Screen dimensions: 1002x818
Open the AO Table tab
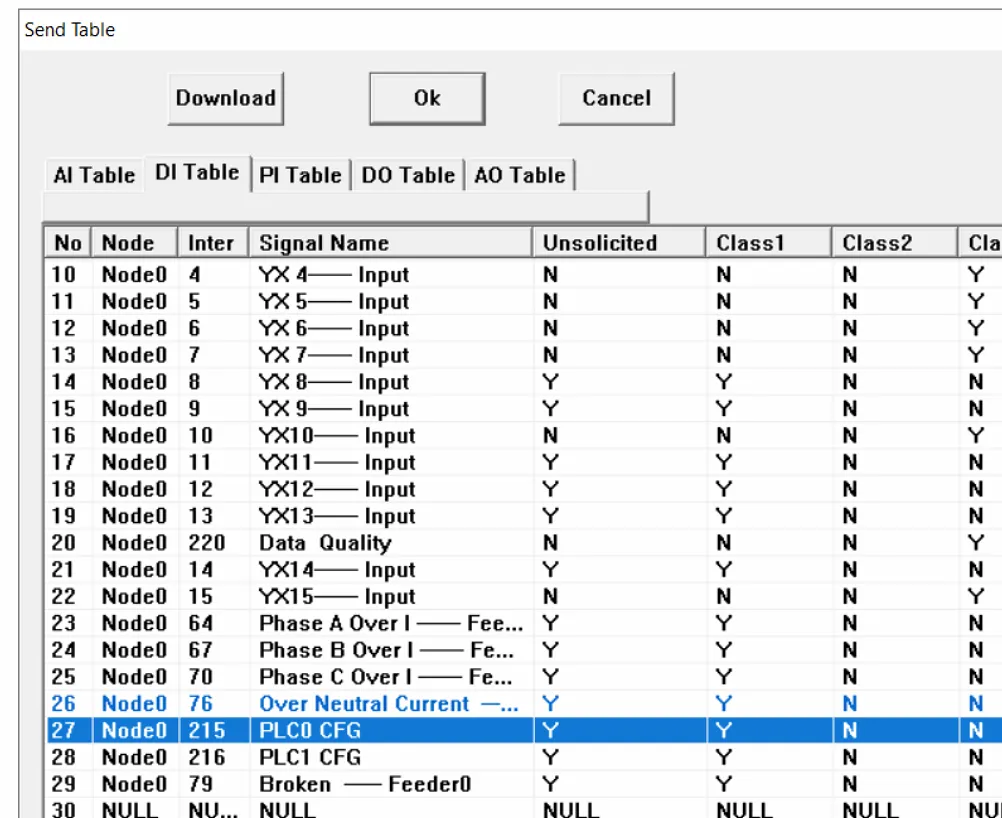[x=520, y=174]
